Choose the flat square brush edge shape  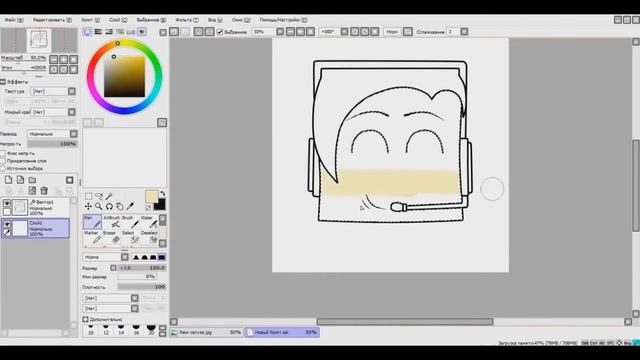pos(162,257)
